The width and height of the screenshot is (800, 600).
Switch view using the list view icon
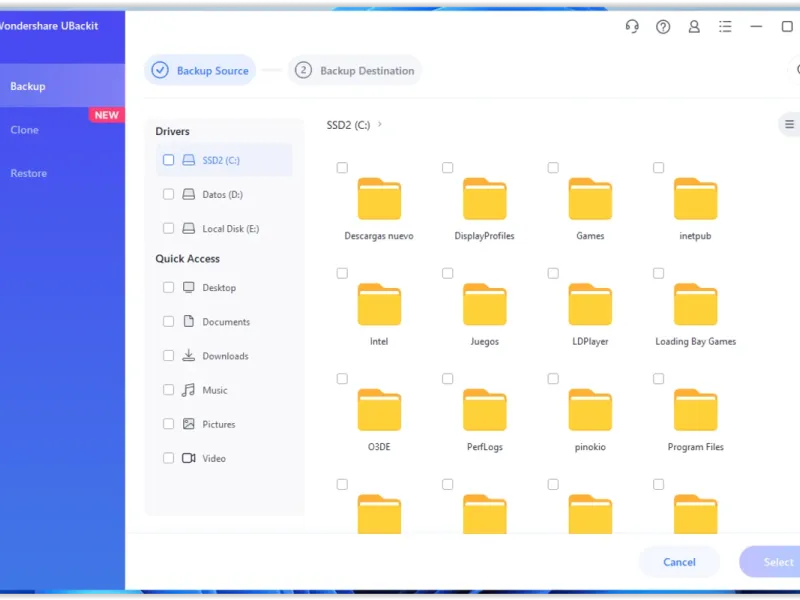pyautogui.click(x=789, y=124)
